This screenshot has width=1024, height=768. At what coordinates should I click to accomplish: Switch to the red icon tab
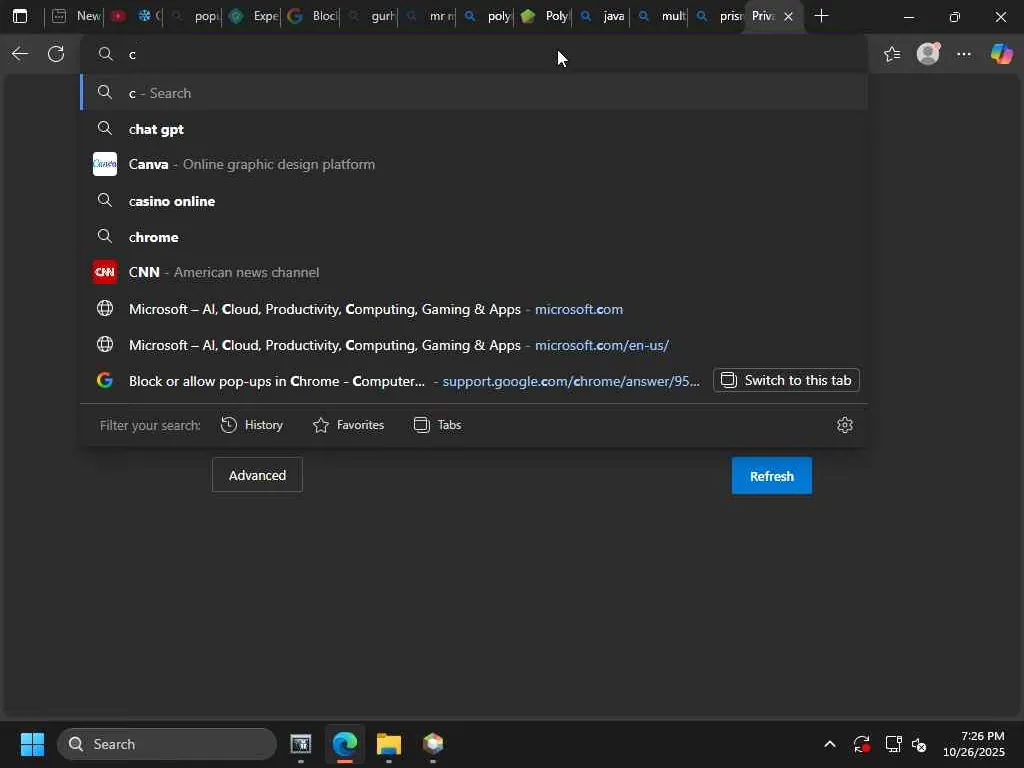click(118, 16)
